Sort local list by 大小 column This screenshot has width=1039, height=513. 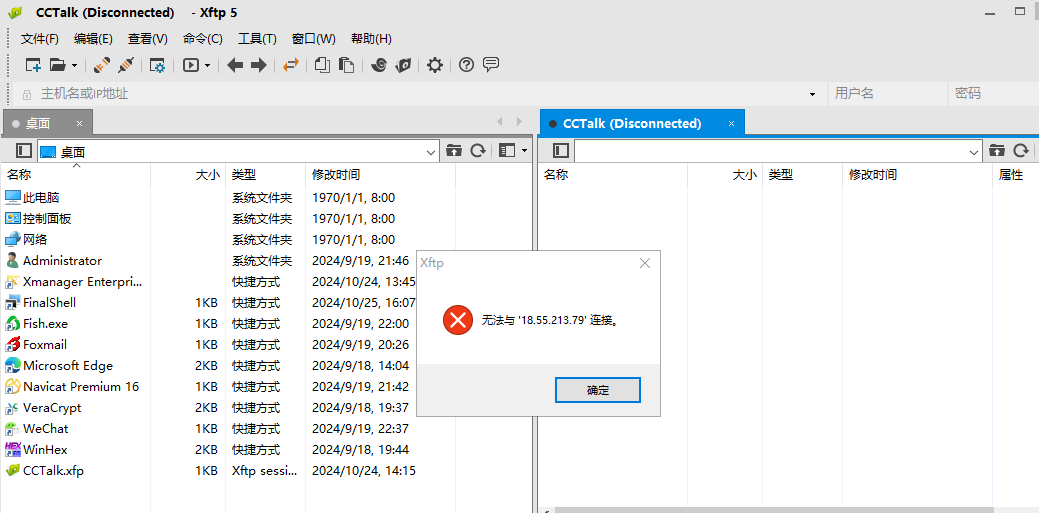click(188, 175)
